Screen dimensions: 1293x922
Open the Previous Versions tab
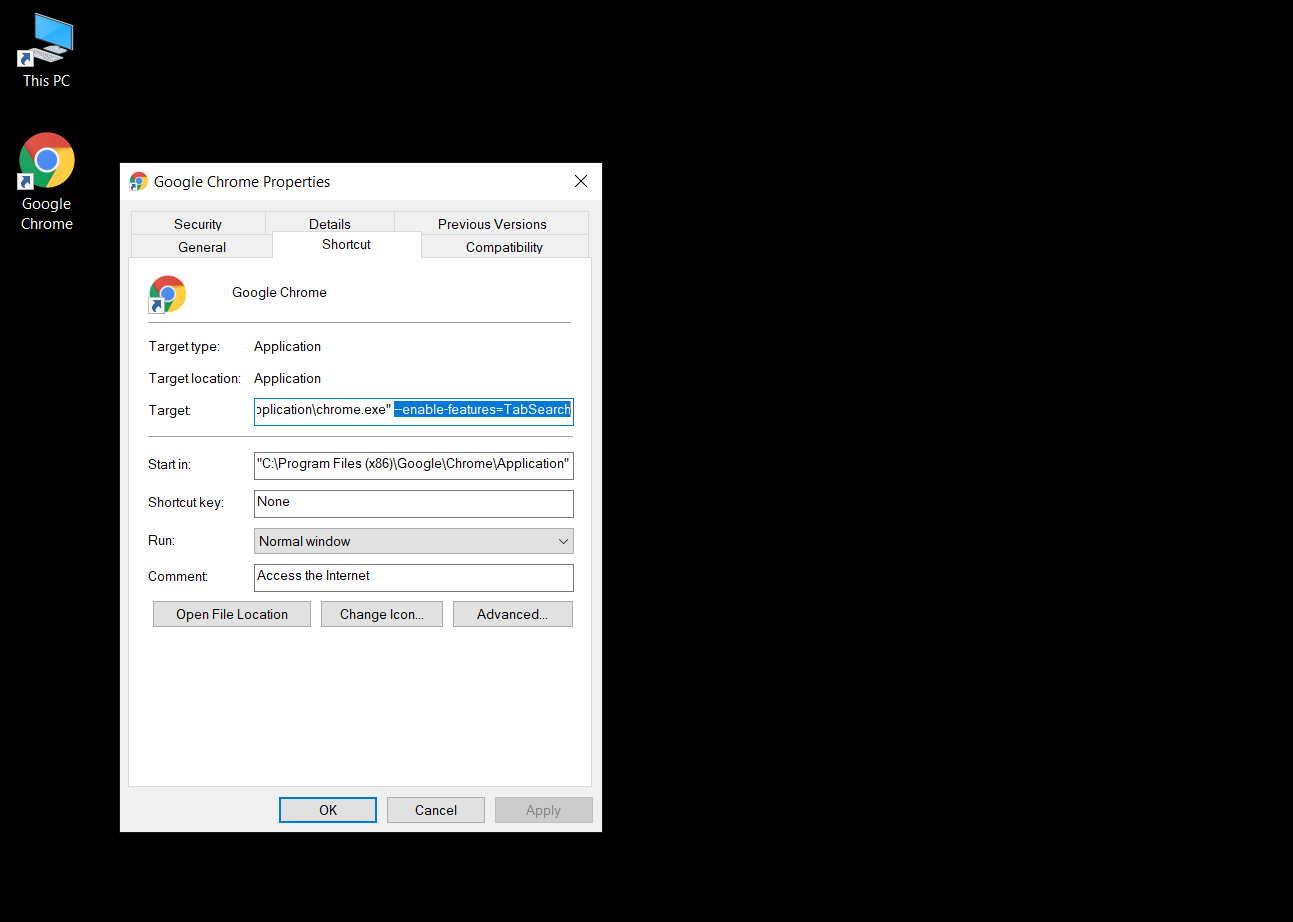(491, 223)
